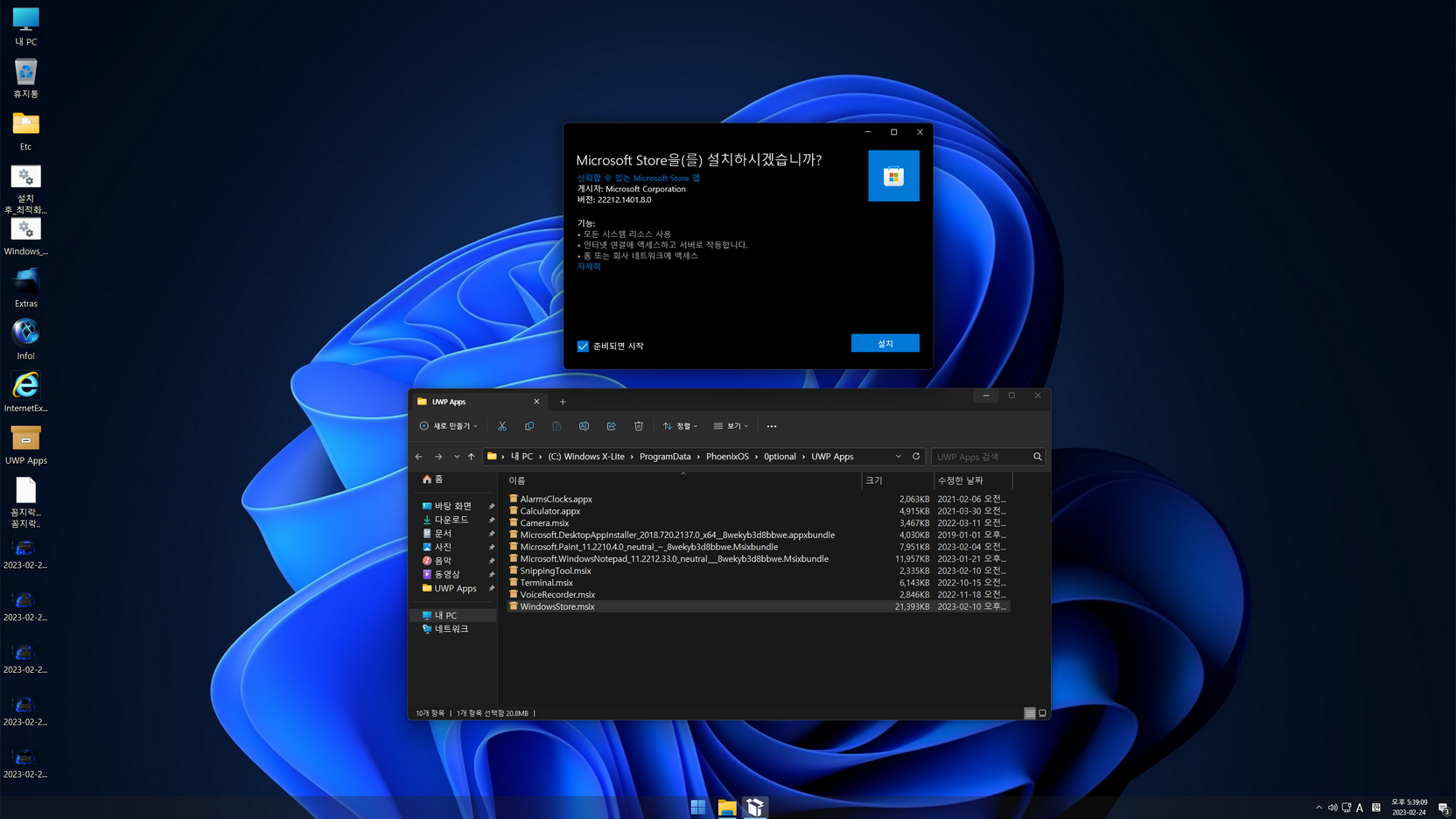This screenshot has width=1456, height=819.
Task: Go forward with the Explorer forward arrow
Action: [438, 457]
